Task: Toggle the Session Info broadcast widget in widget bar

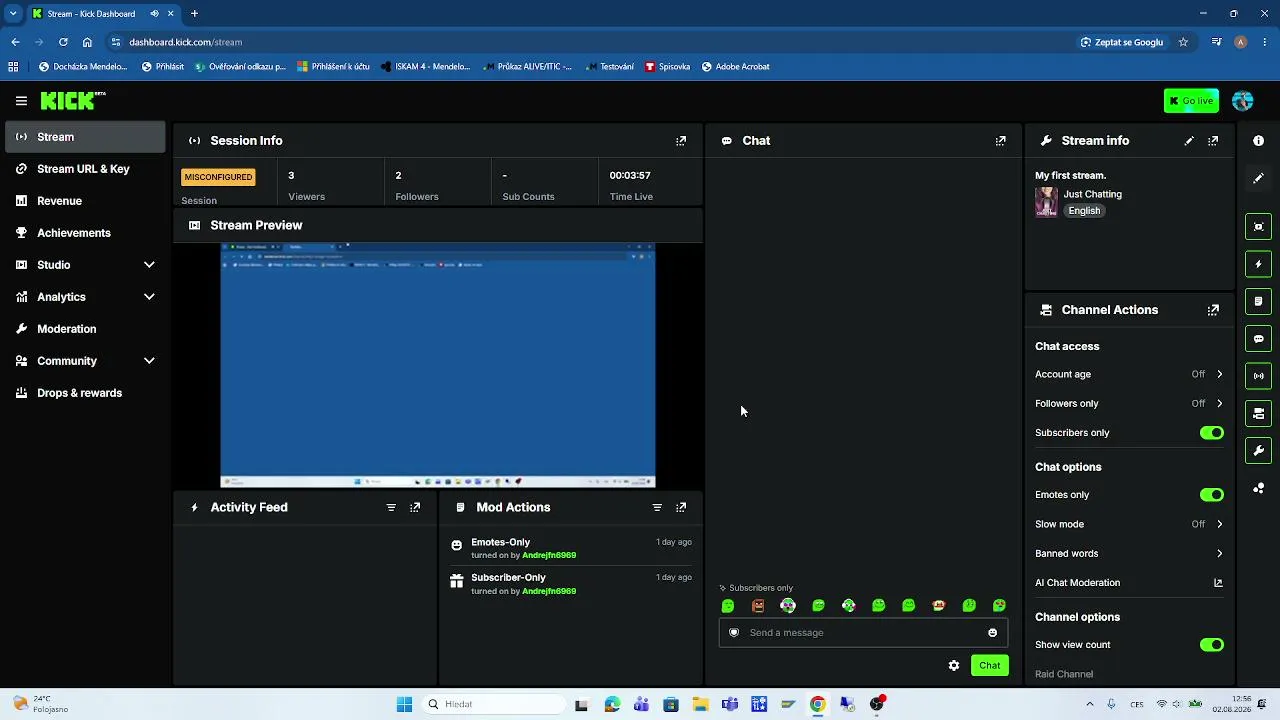Action: (1258, 376)
